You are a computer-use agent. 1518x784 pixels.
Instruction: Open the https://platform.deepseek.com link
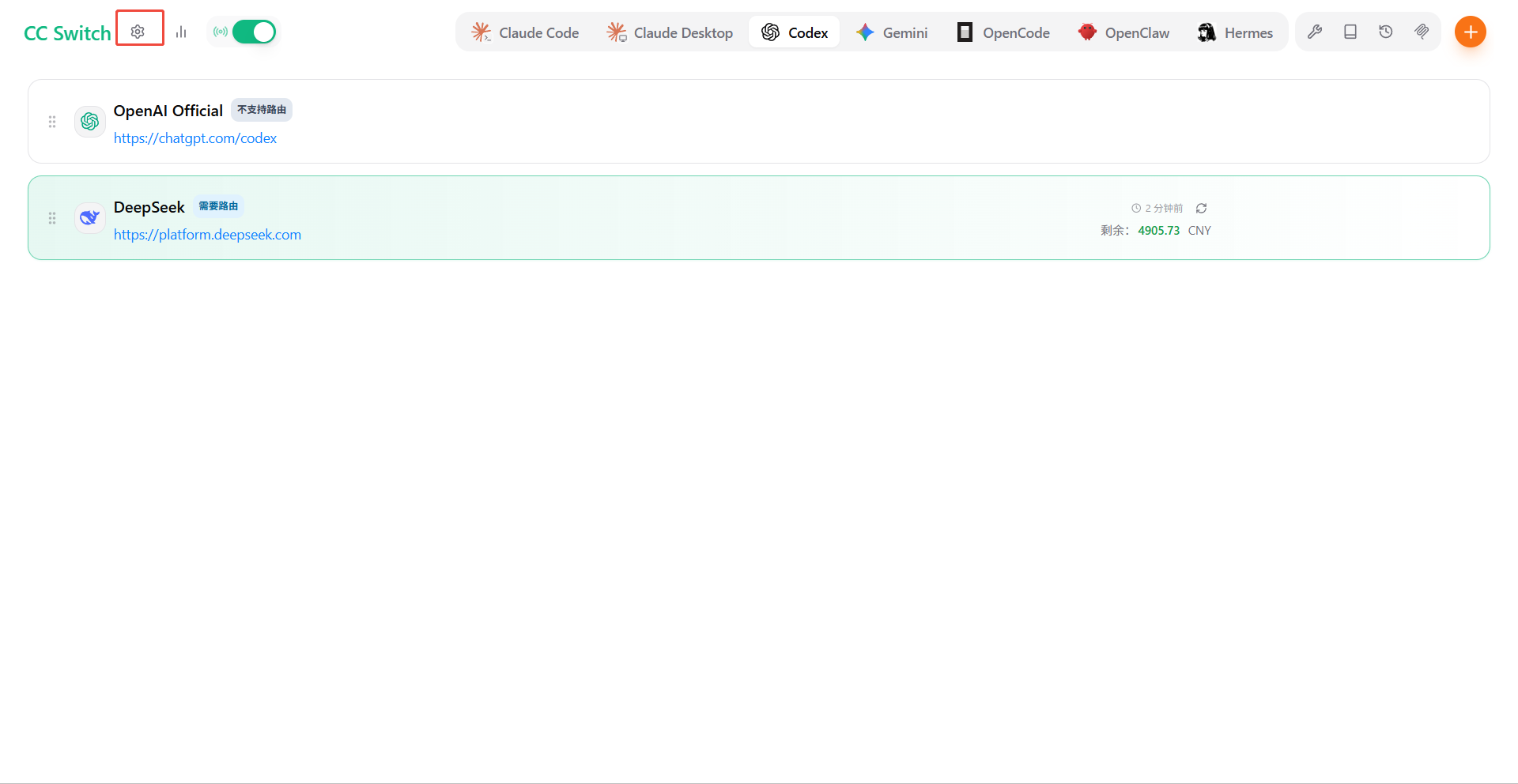207,235
